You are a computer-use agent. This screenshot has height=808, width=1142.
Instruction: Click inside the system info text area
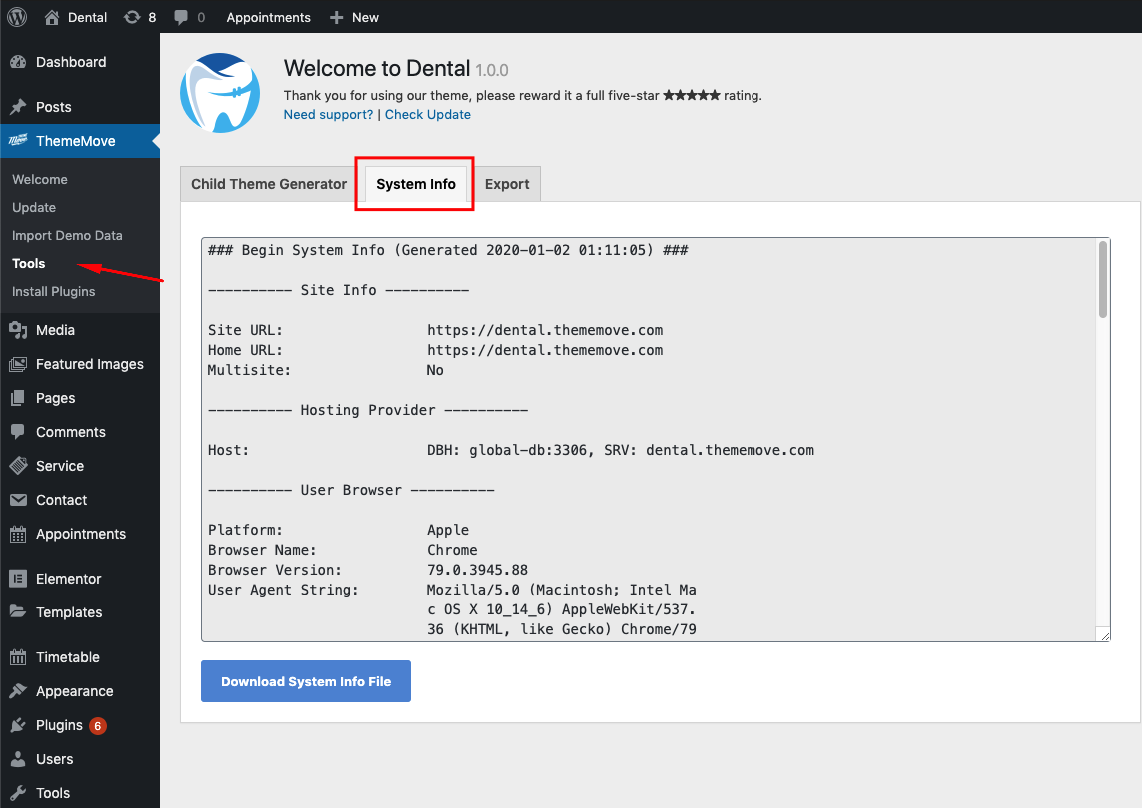(655, 439)
